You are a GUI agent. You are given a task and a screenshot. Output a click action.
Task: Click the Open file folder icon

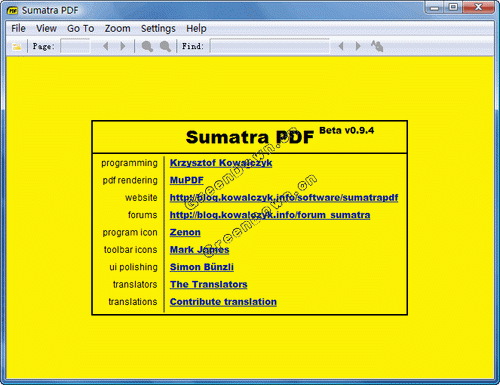16,46
